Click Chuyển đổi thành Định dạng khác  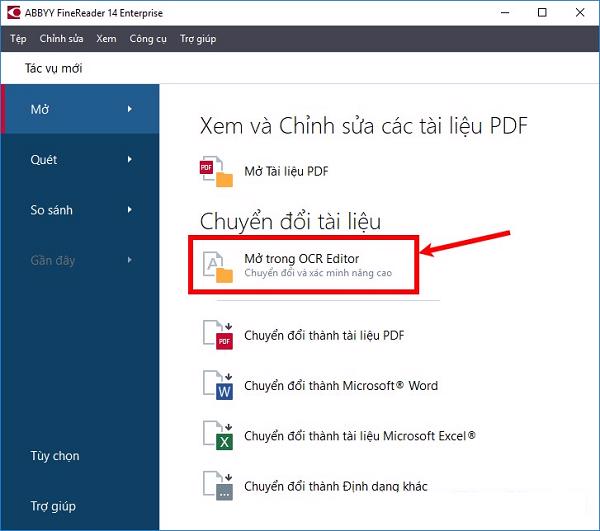pos(336,486)
